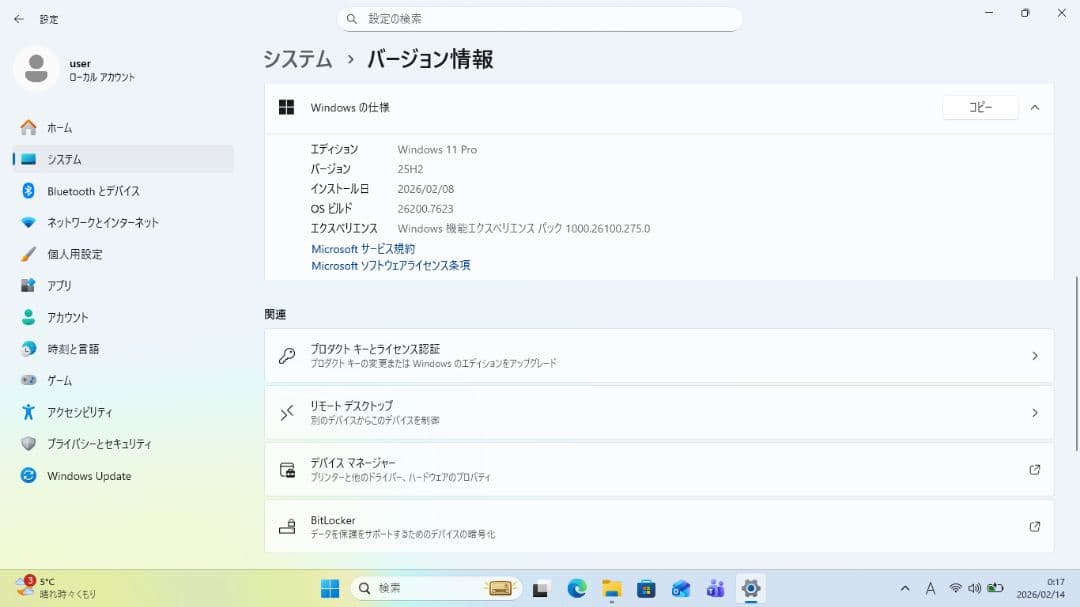Open the Microsoft Store taskbar icon

(x=646, y=588)
